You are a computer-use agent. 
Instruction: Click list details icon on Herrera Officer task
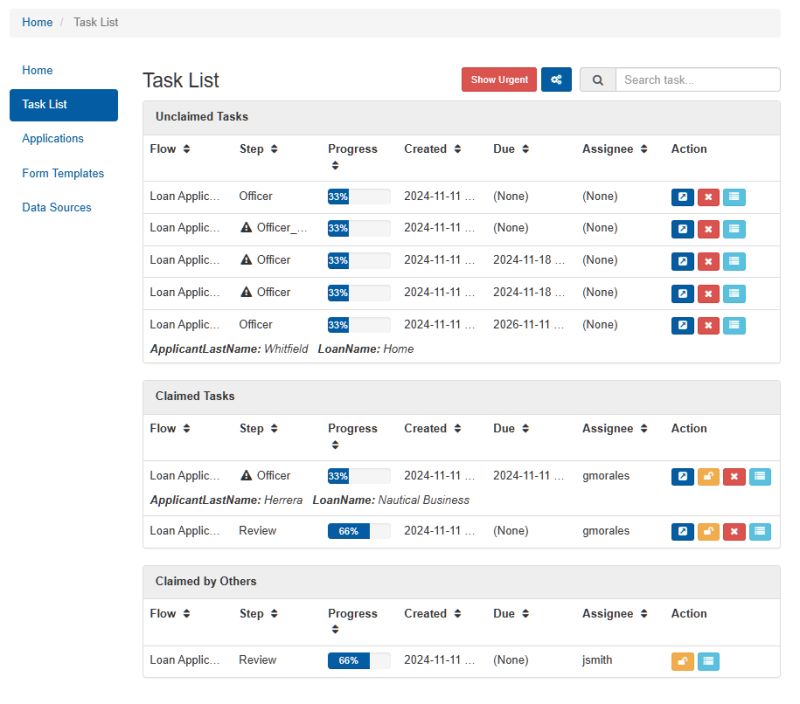[760, 476]
